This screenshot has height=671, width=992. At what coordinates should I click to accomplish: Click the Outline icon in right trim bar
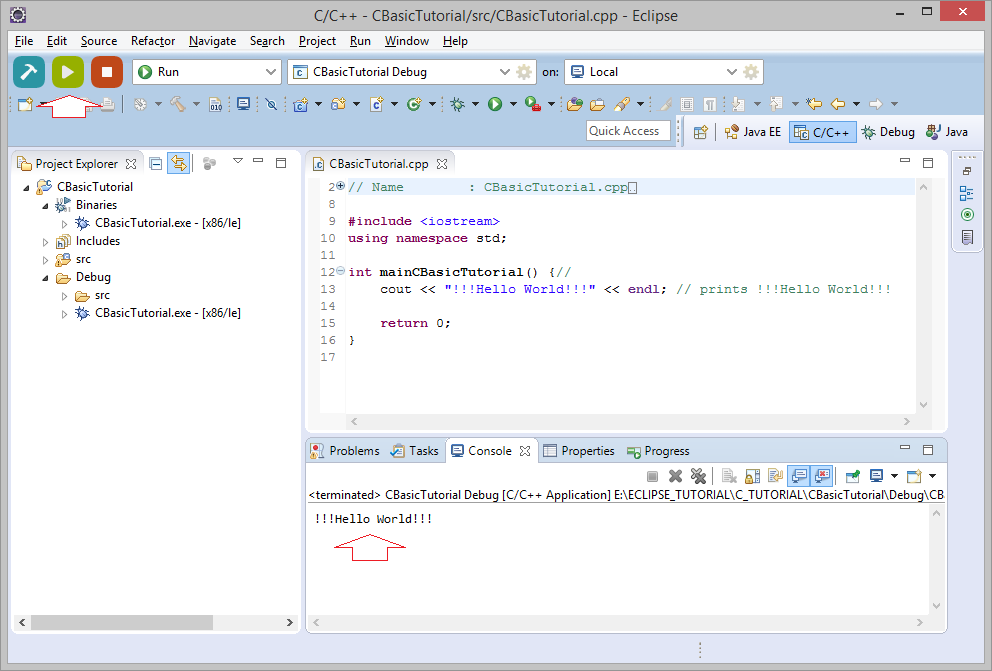point(967,194)
